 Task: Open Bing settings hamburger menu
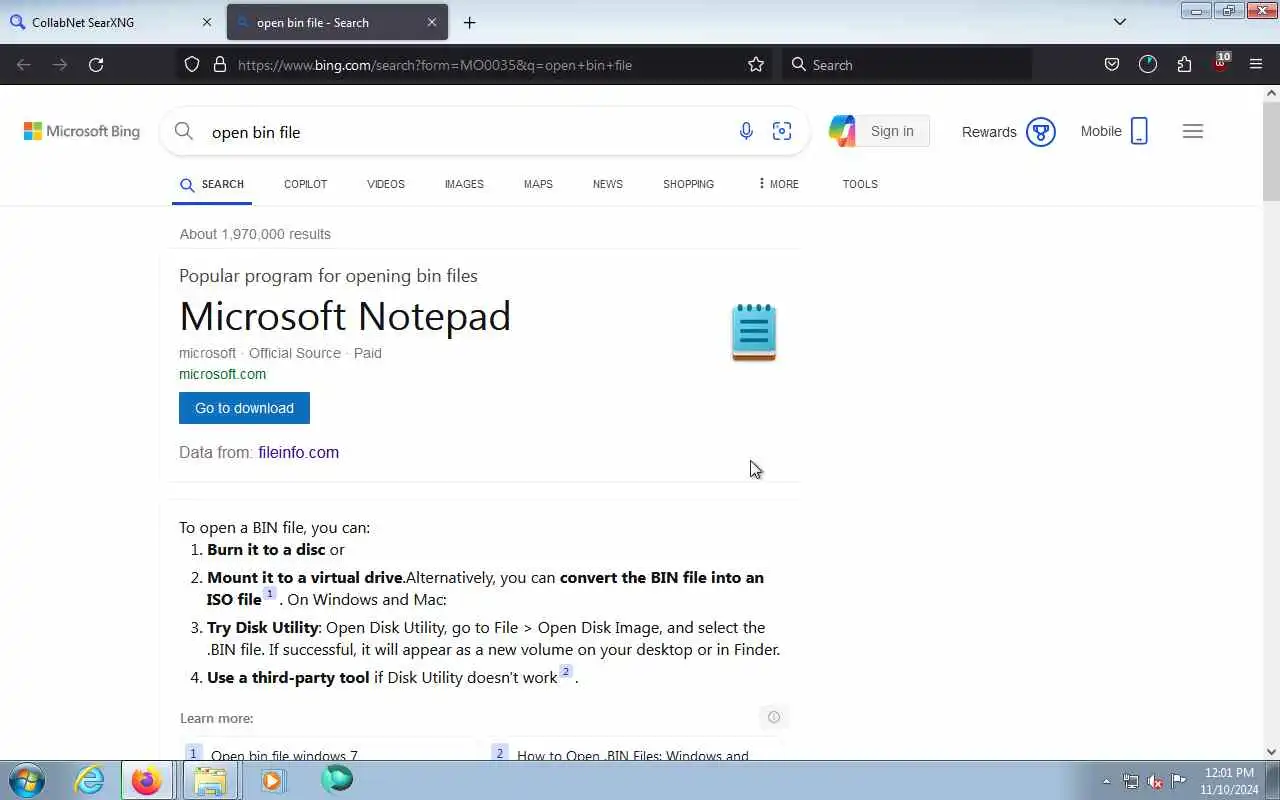tap(1192, 131)
